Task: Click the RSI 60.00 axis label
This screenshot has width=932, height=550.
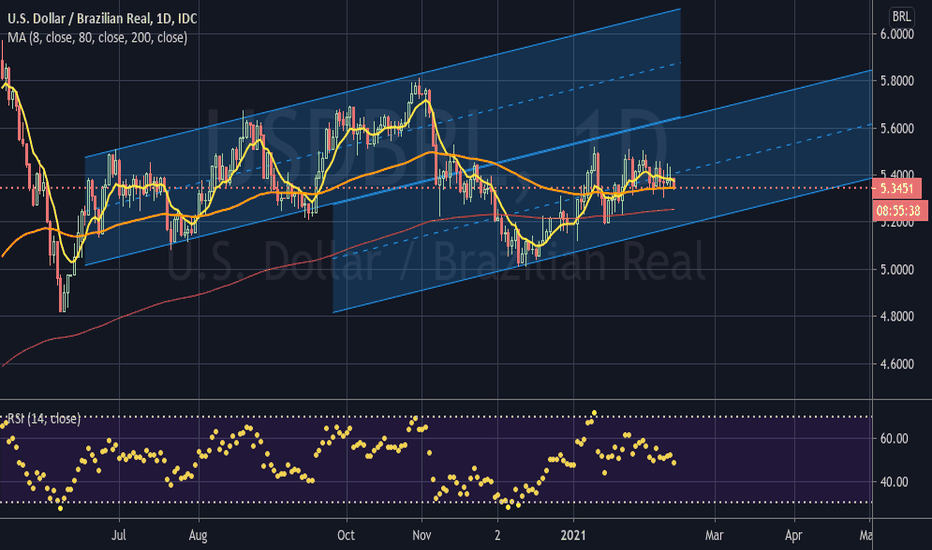Action: coord(894,439)
